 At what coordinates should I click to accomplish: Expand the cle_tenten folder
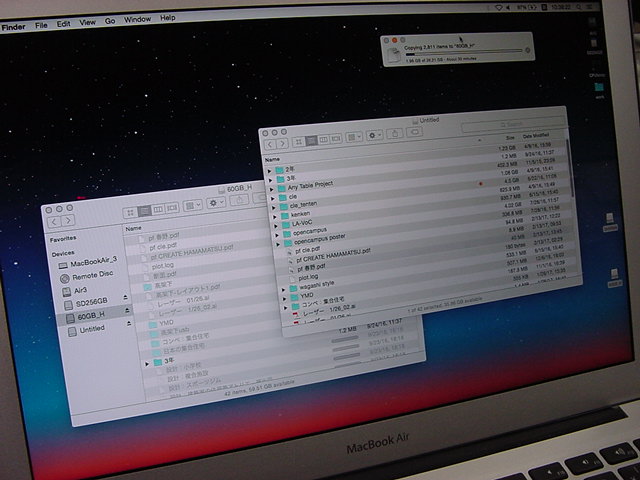pyautogui.click(x=274, y=208)
